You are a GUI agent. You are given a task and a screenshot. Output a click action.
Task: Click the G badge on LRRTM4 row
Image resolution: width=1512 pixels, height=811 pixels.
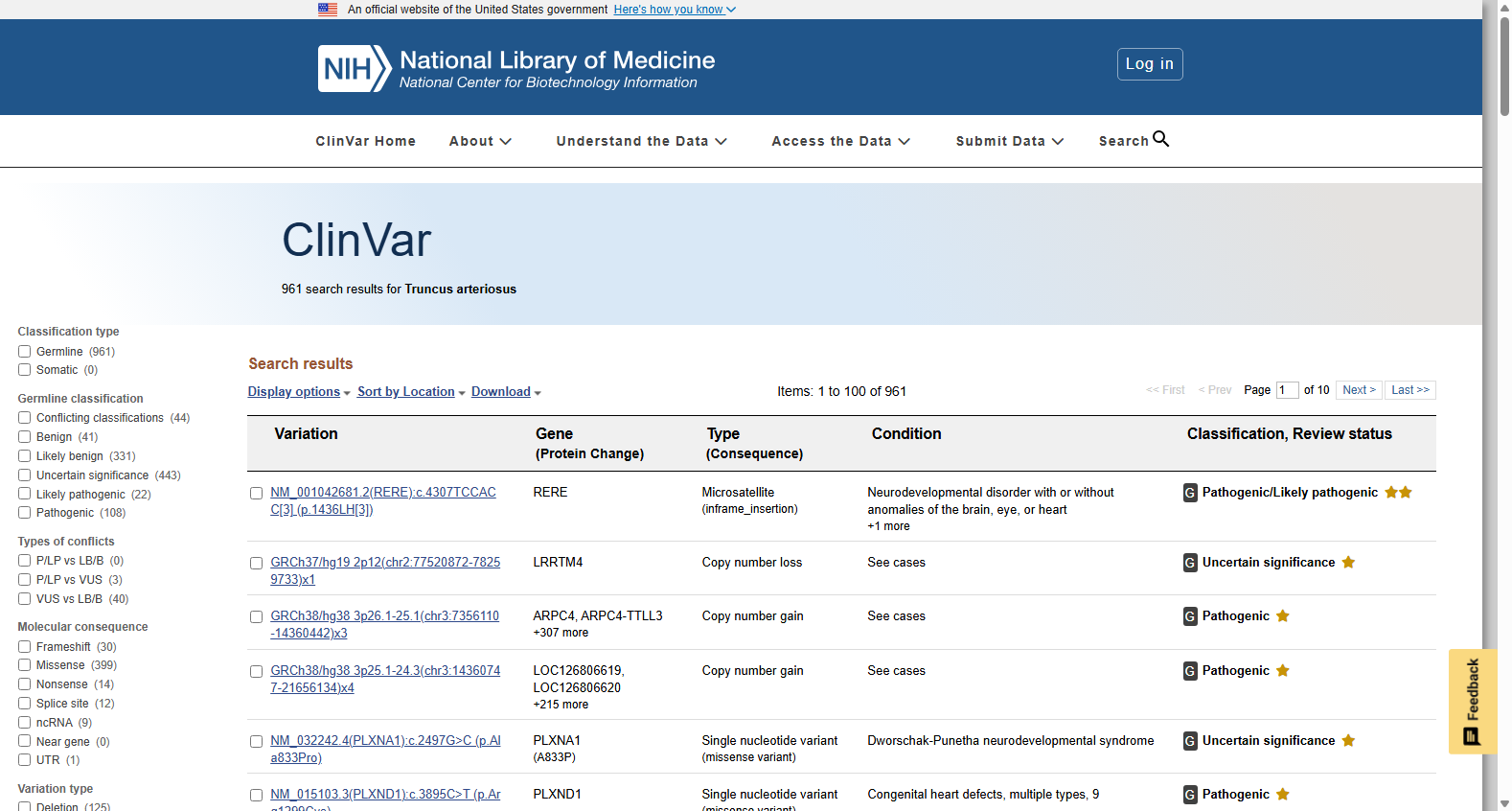tap(1190, 563)
